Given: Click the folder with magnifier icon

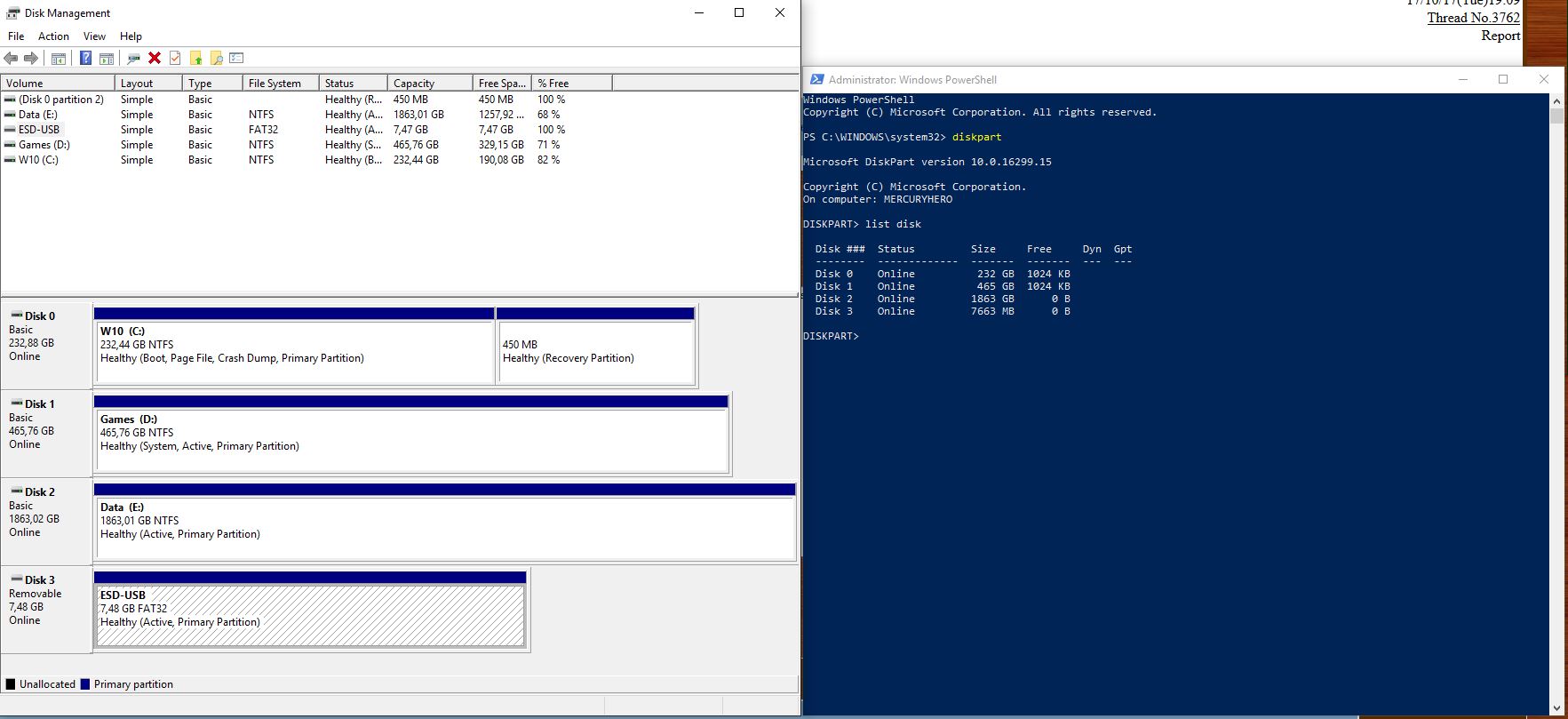Looking at the screenshot, I should coord(216,59).
